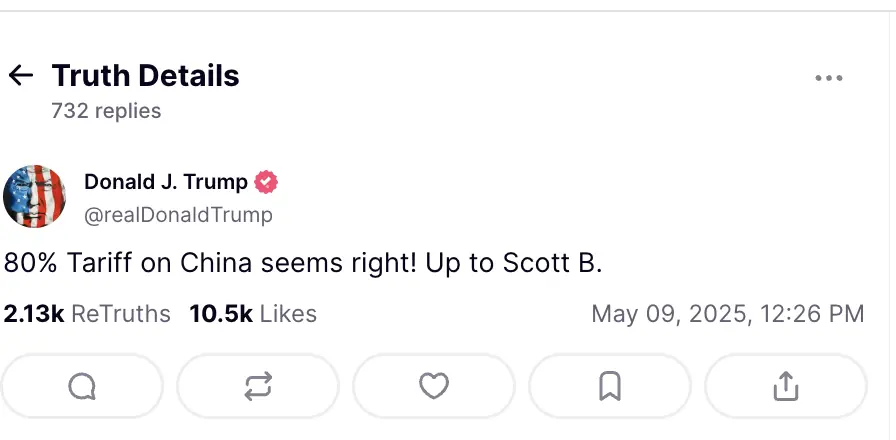Screen dimensions: 896x440
Task: Click the 732 replies count
Action: pyautogui.click(x=106, y=111)
